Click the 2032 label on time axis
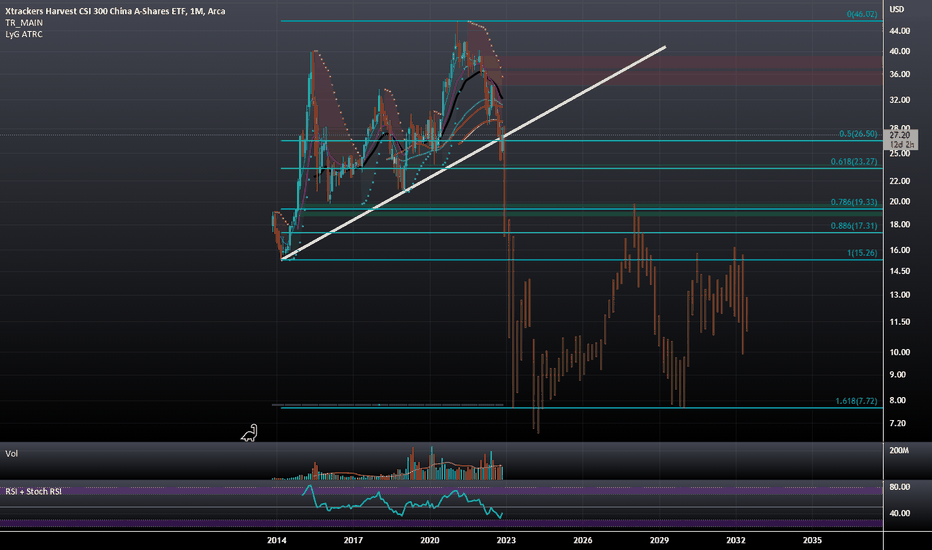The width and height of the screenshot is (932, 550). point(736,540)
